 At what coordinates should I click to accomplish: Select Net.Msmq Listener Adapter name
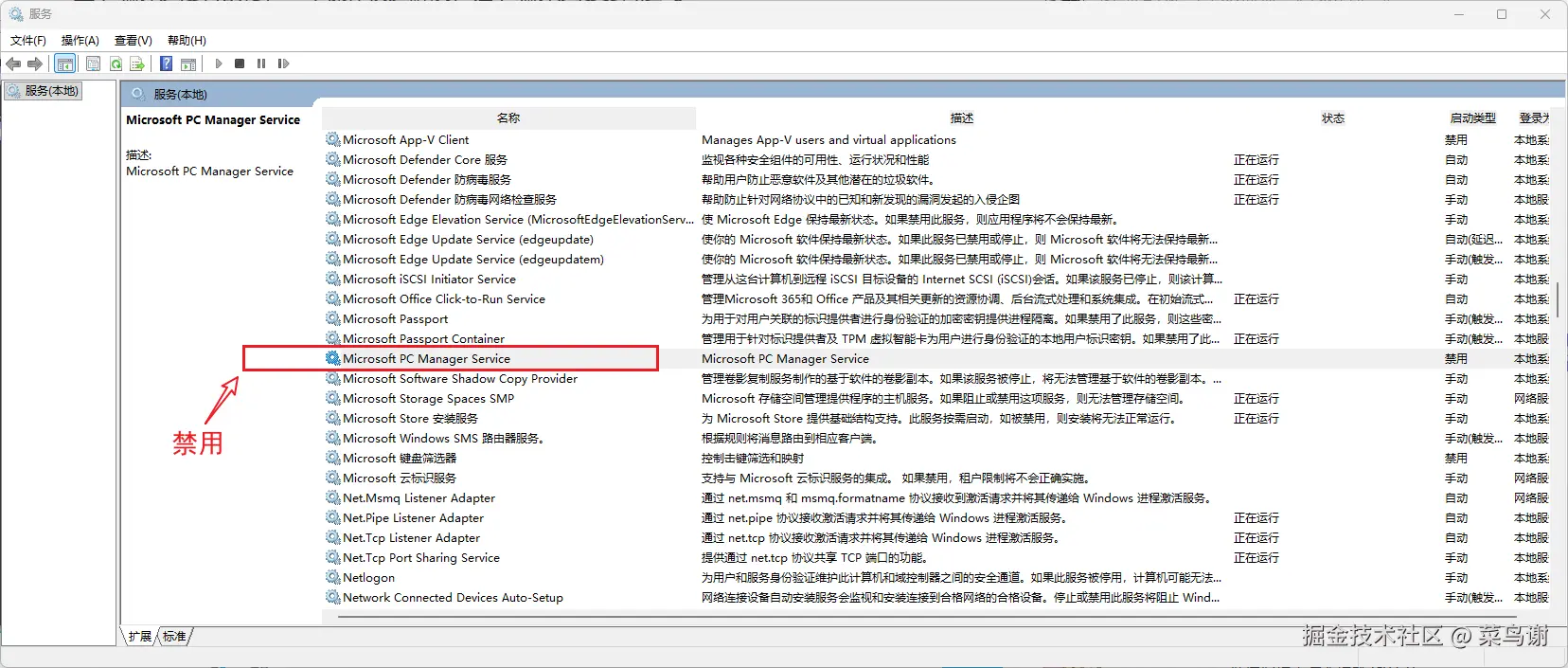[419, 497]
